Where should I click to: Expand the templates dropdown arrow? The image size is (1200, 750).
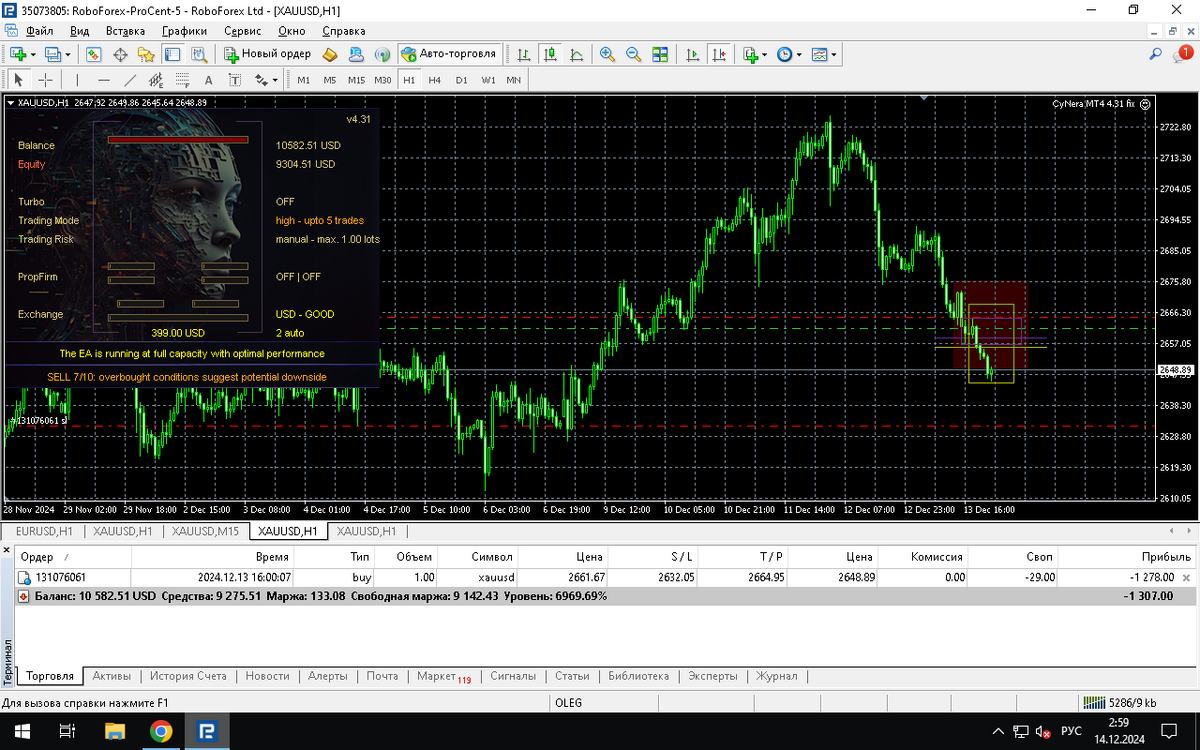coord(834,54)
